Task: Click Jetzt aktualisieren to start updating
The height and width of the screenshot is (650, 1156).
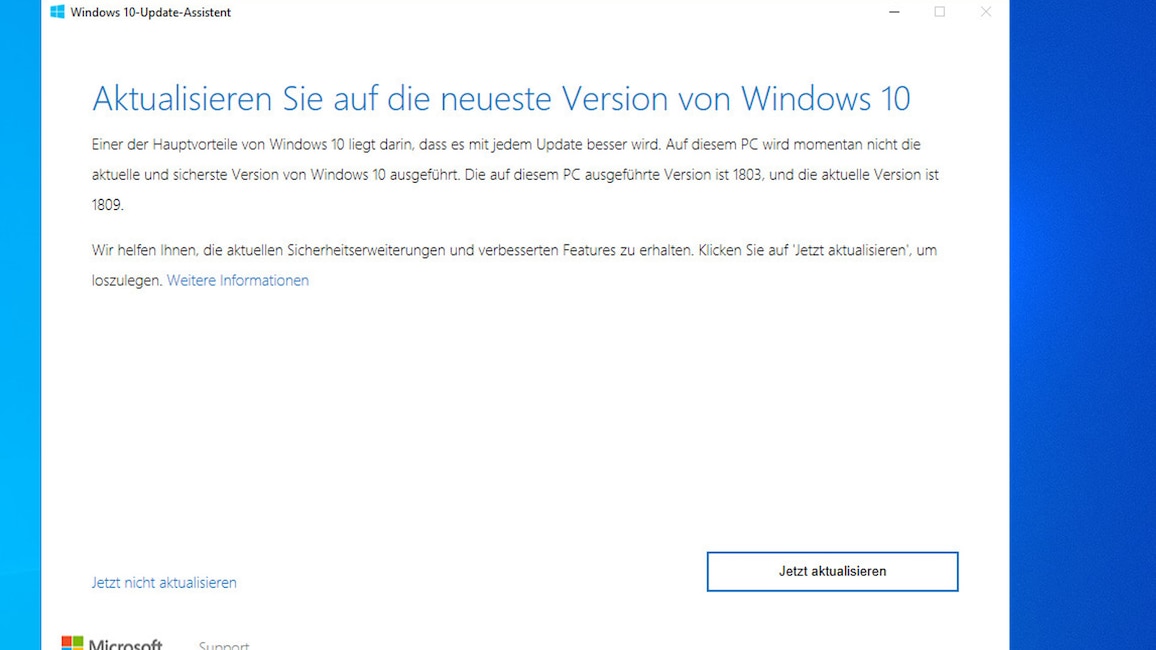Action: [x=832, y=571]
